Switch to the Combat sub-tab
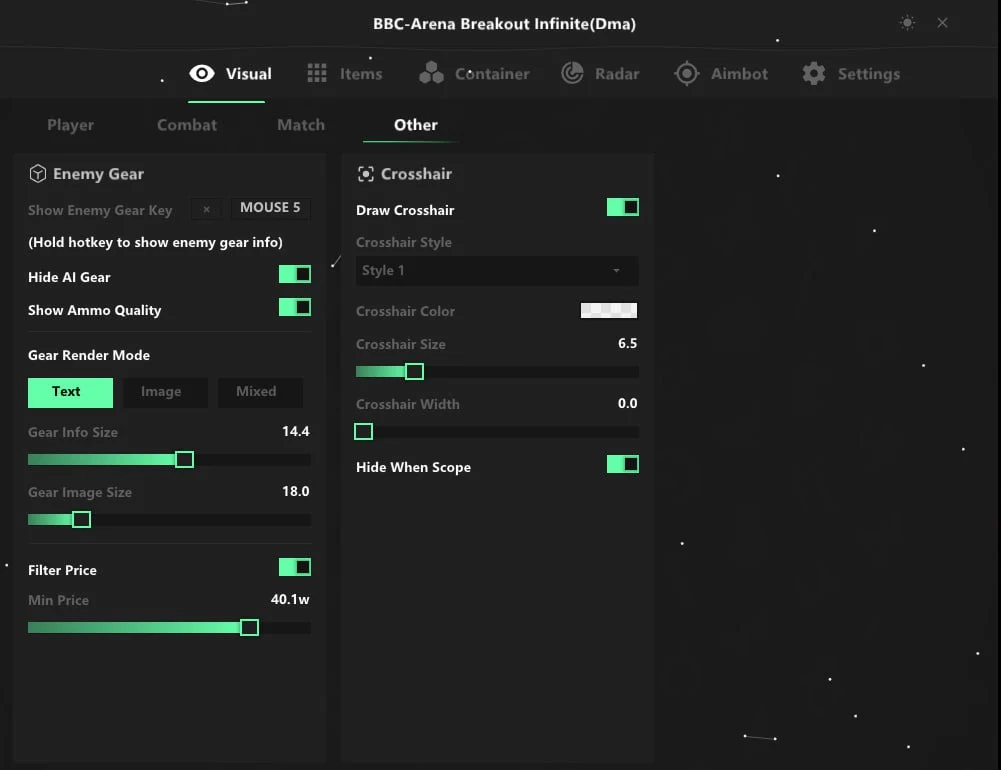The width and height of the screenshot is (1001, 770). click(187, 125)
